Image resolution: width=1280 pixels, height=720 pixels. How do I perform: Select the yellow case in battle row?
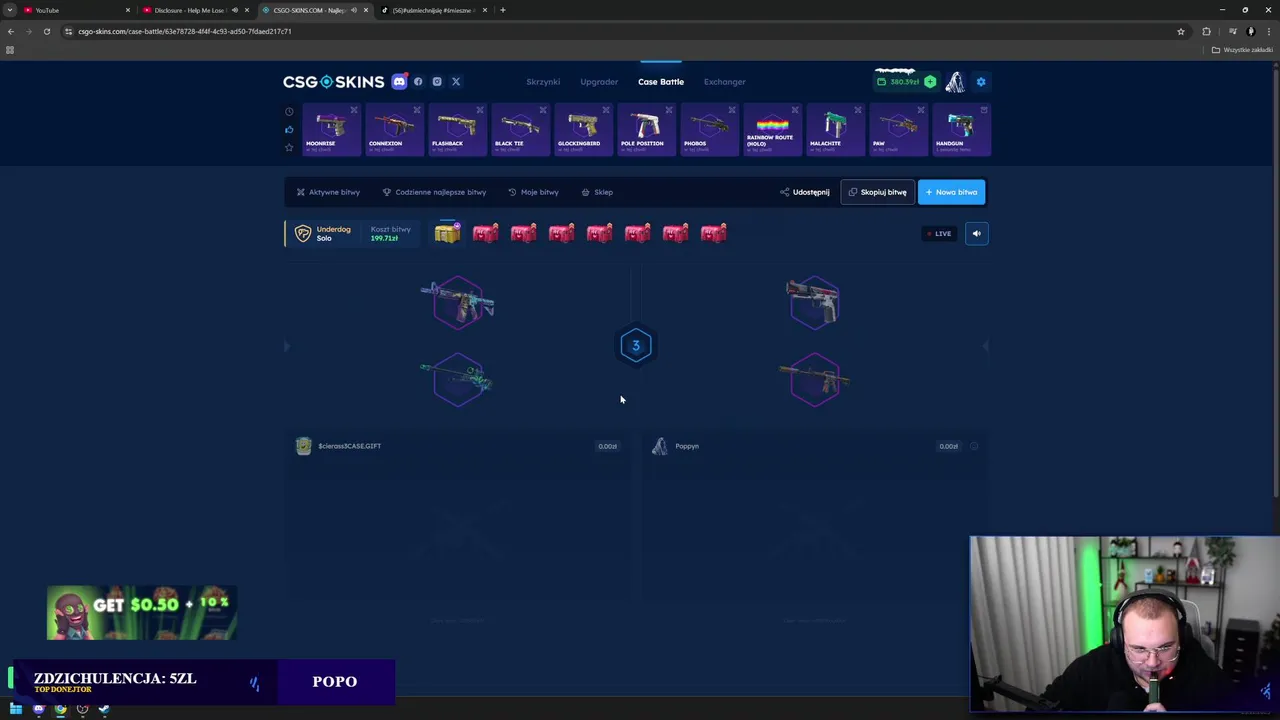tap(447, 233)
